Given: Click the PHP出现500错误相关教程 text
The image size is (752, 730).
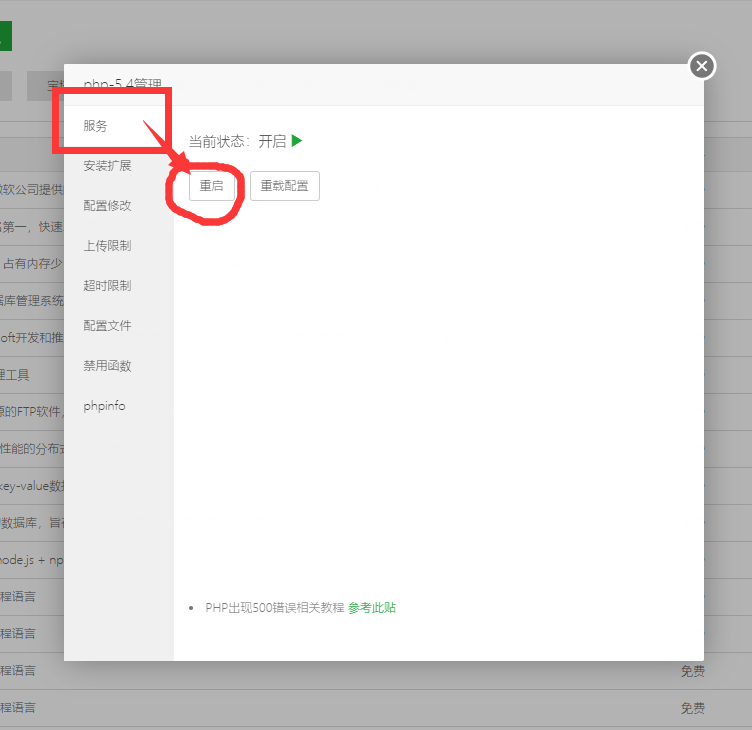Looking at the screenshot, I should pos(275,608).
